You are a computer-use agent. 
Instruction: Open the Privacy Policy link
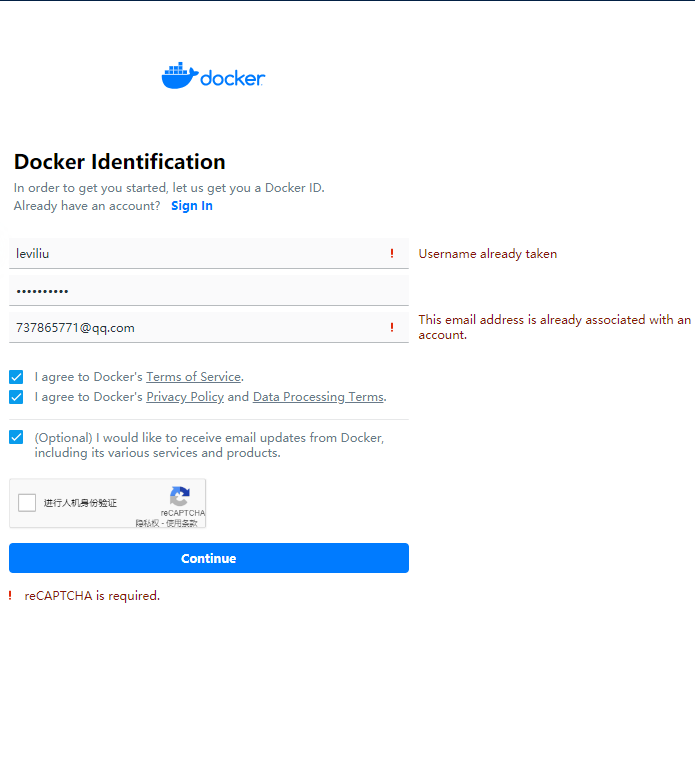(x=185, y=397)
